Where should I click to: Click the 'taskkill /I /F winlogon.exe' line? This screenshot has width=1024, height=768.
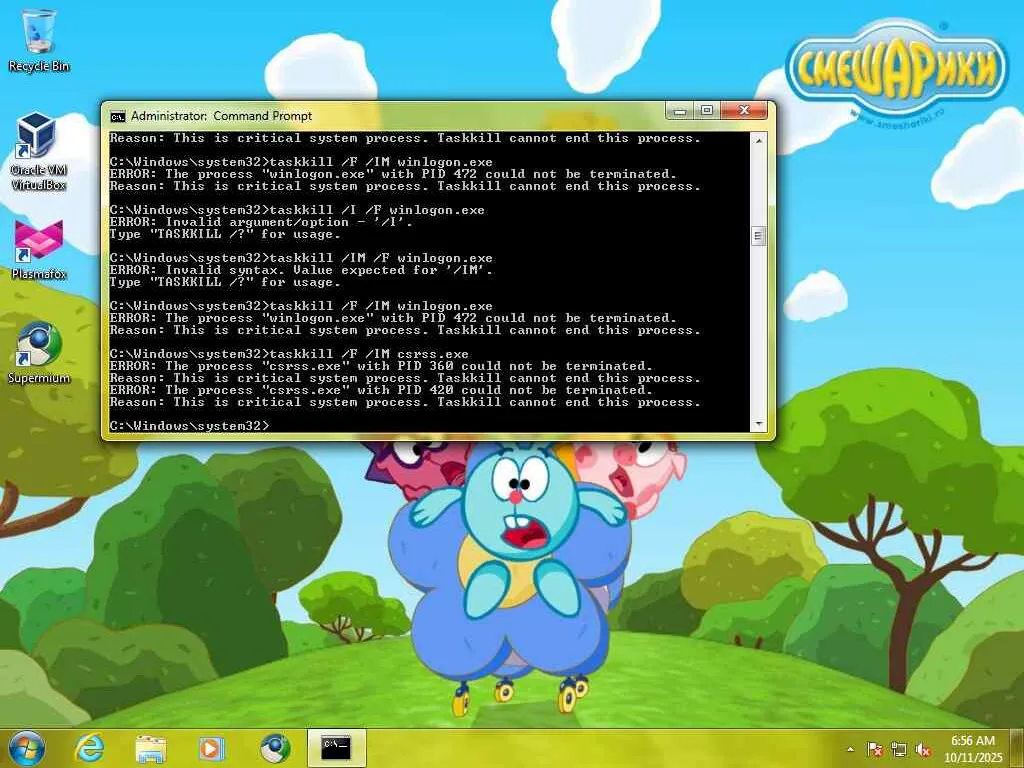[x=297, y=210]
